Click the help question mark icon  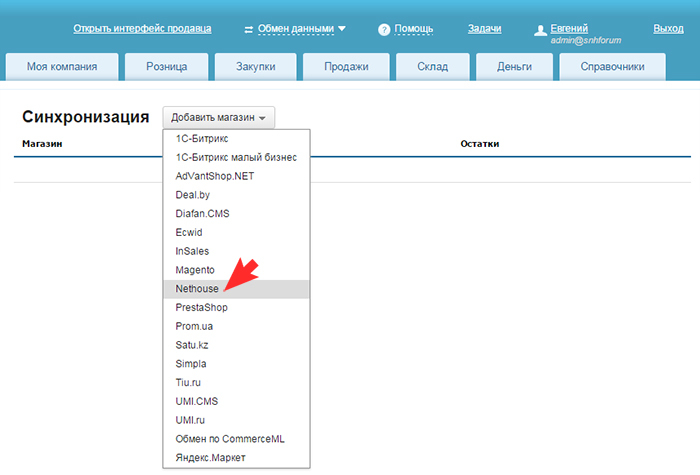point(384,29)
